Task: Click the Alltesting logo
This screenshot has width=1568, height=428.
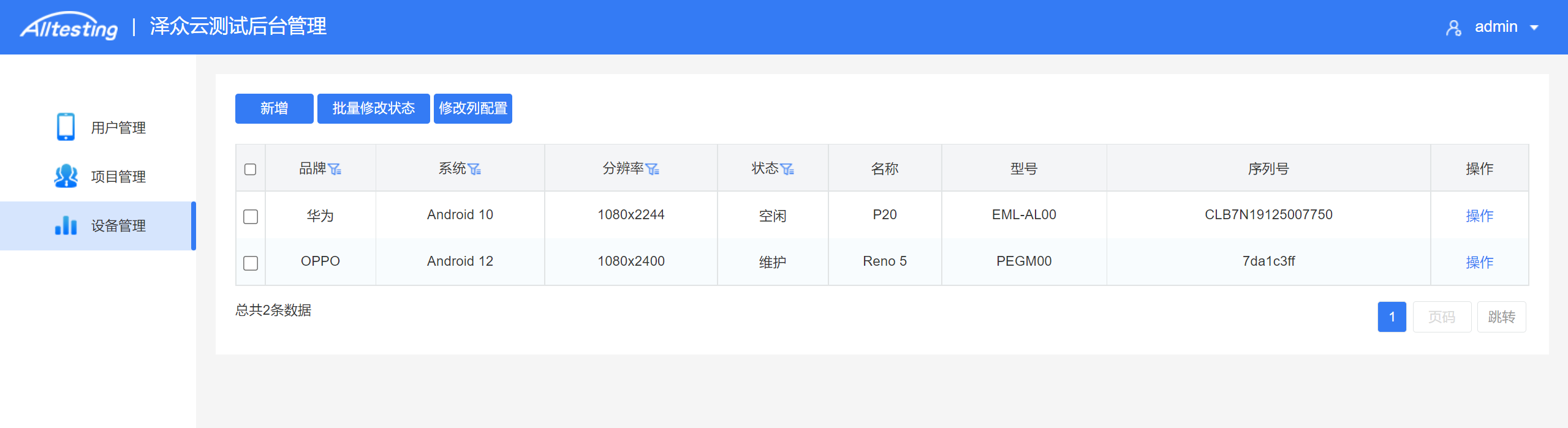Action: [x=69, y=26]
